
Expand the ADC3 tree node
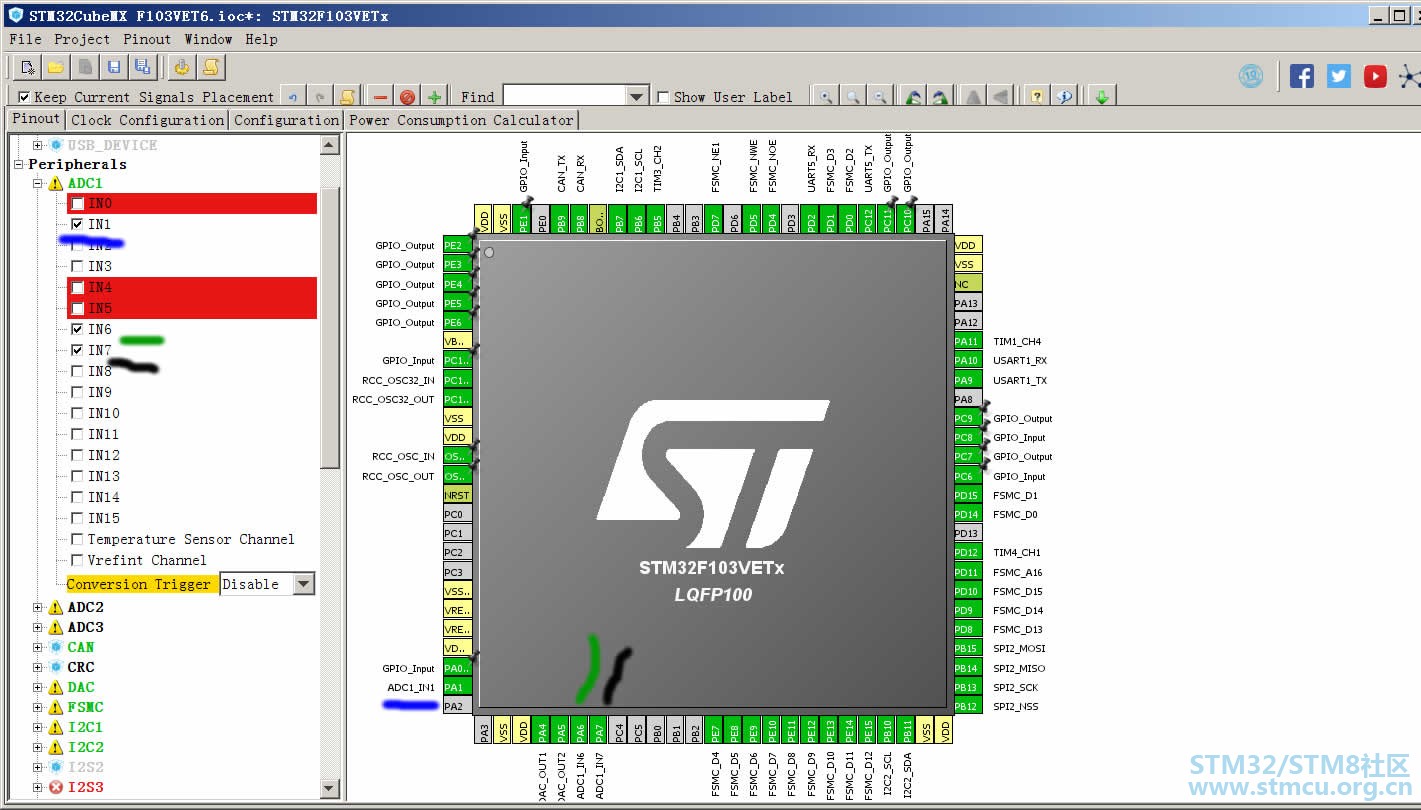tap(38, 627)
